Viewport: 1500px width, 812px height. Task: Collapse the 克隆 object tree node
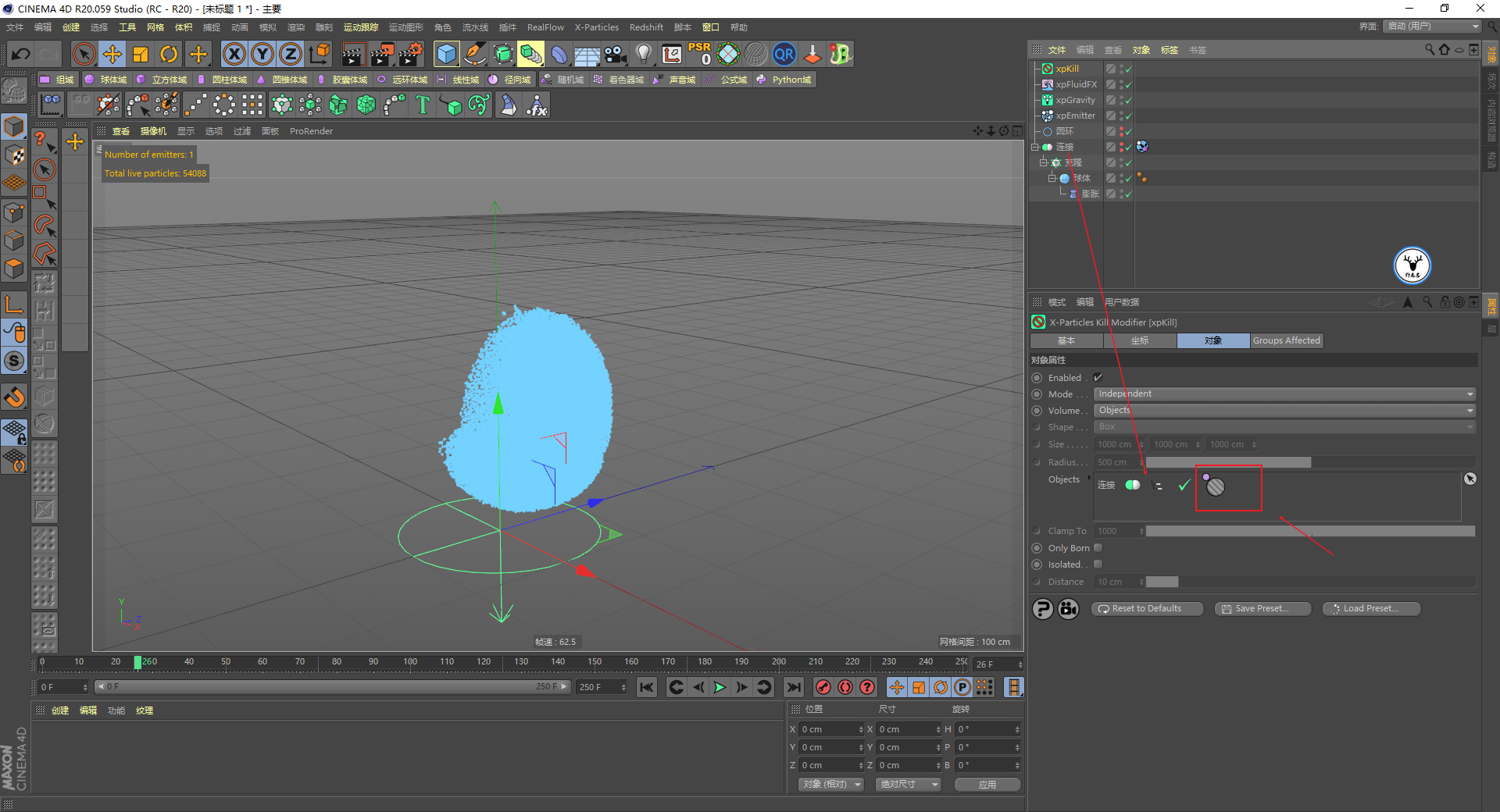1044,162
